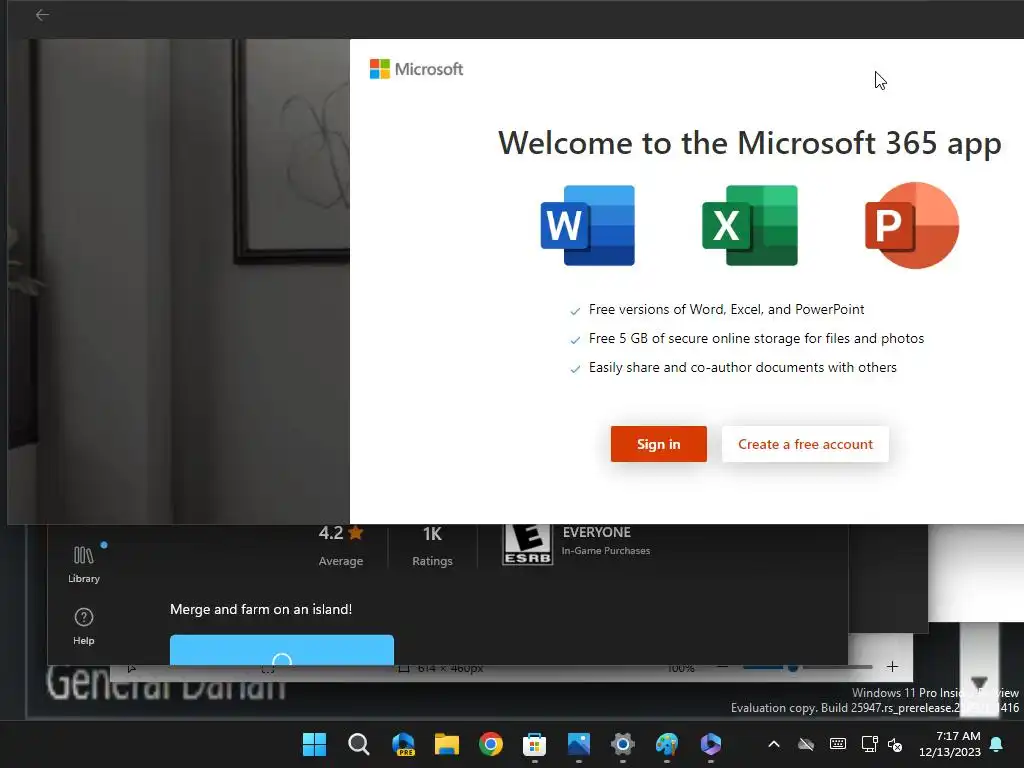Click the ESRB Everyone rating badge
The height and width of the screenshot is (768, 1024).
tap(527, 544)
